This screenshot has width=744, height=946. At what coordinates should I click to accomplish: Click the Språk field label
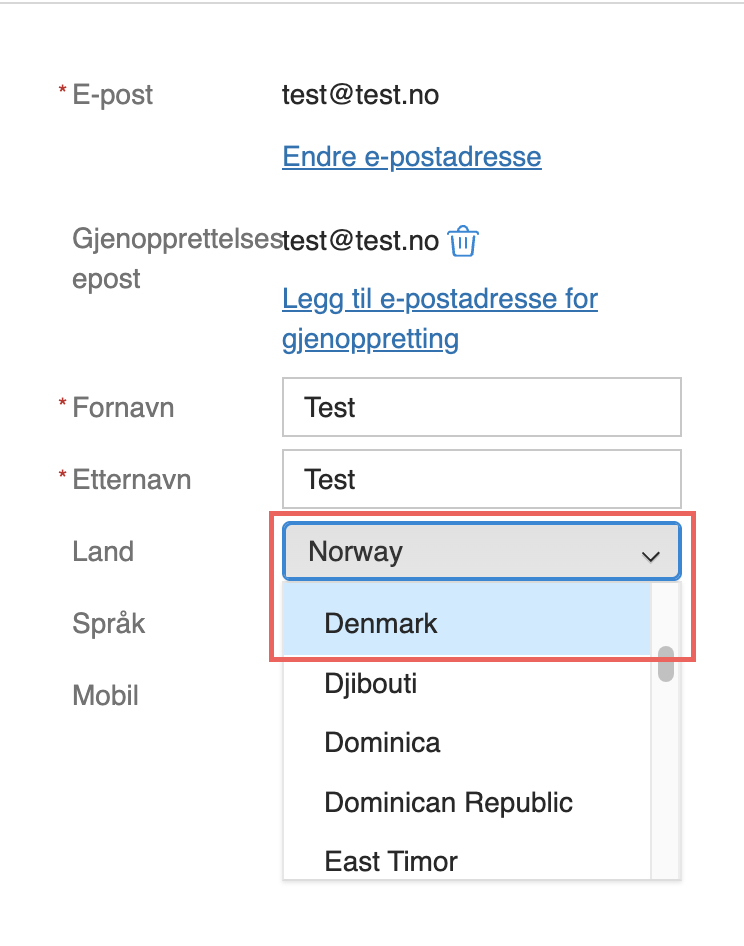(x=109, y=623)
